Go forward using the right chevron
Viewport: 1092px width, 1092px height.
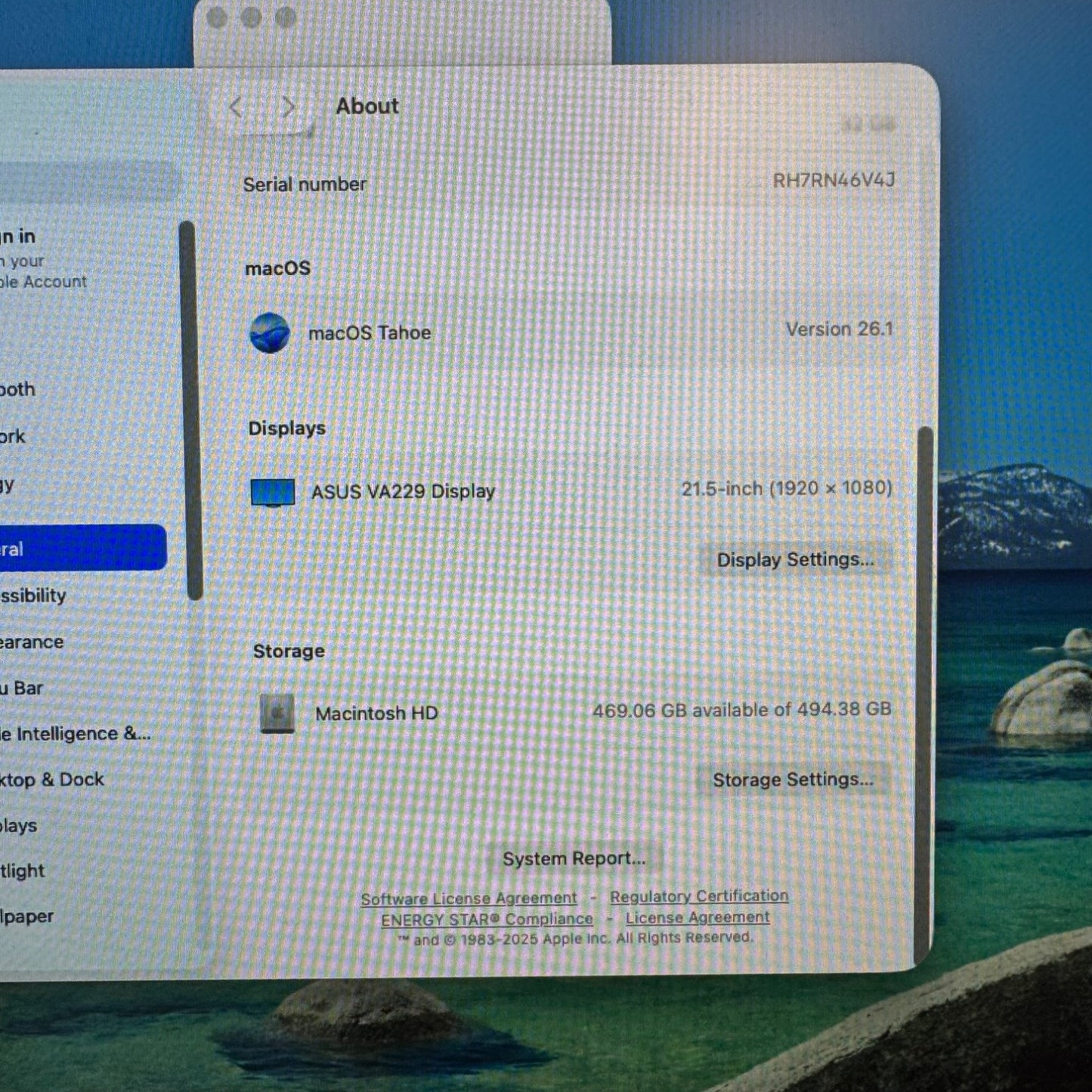click(288, 107)
